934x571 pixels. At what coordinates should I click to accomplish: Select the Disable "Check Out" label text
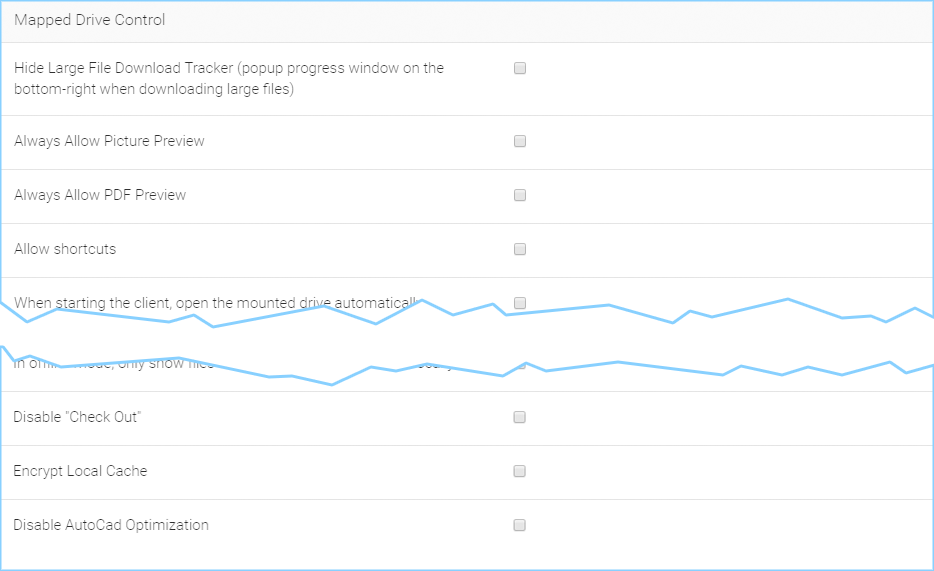pyautogui.click(x=77, y=417)
